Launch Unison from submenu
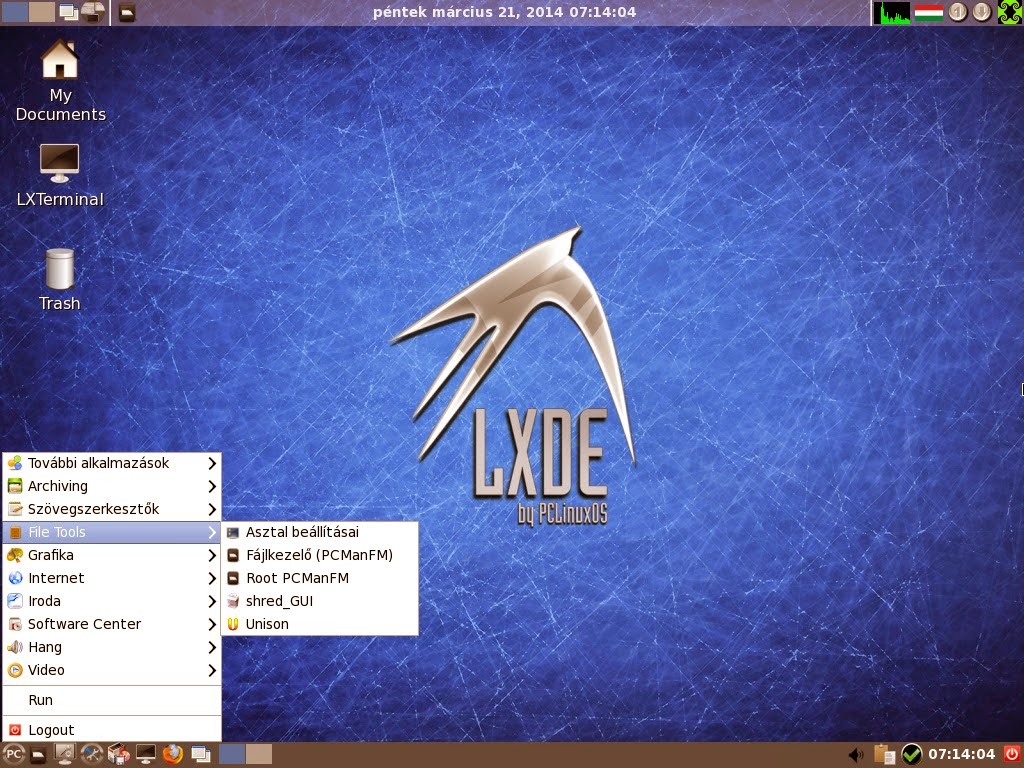Screen dimensions: 1024x768 320,624
